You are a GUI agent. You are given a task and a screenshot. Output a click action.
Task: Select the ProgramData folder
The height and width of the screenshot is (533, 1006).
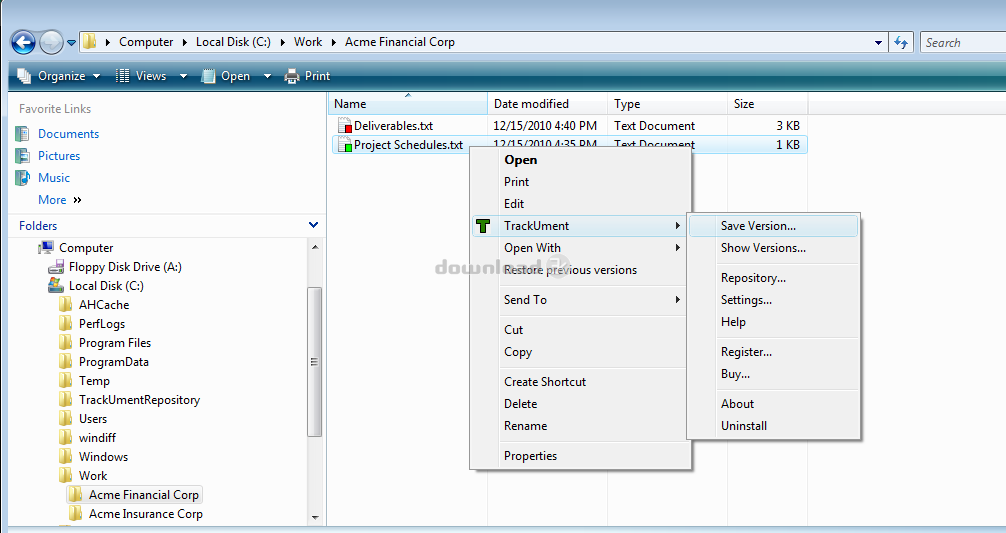114,362
